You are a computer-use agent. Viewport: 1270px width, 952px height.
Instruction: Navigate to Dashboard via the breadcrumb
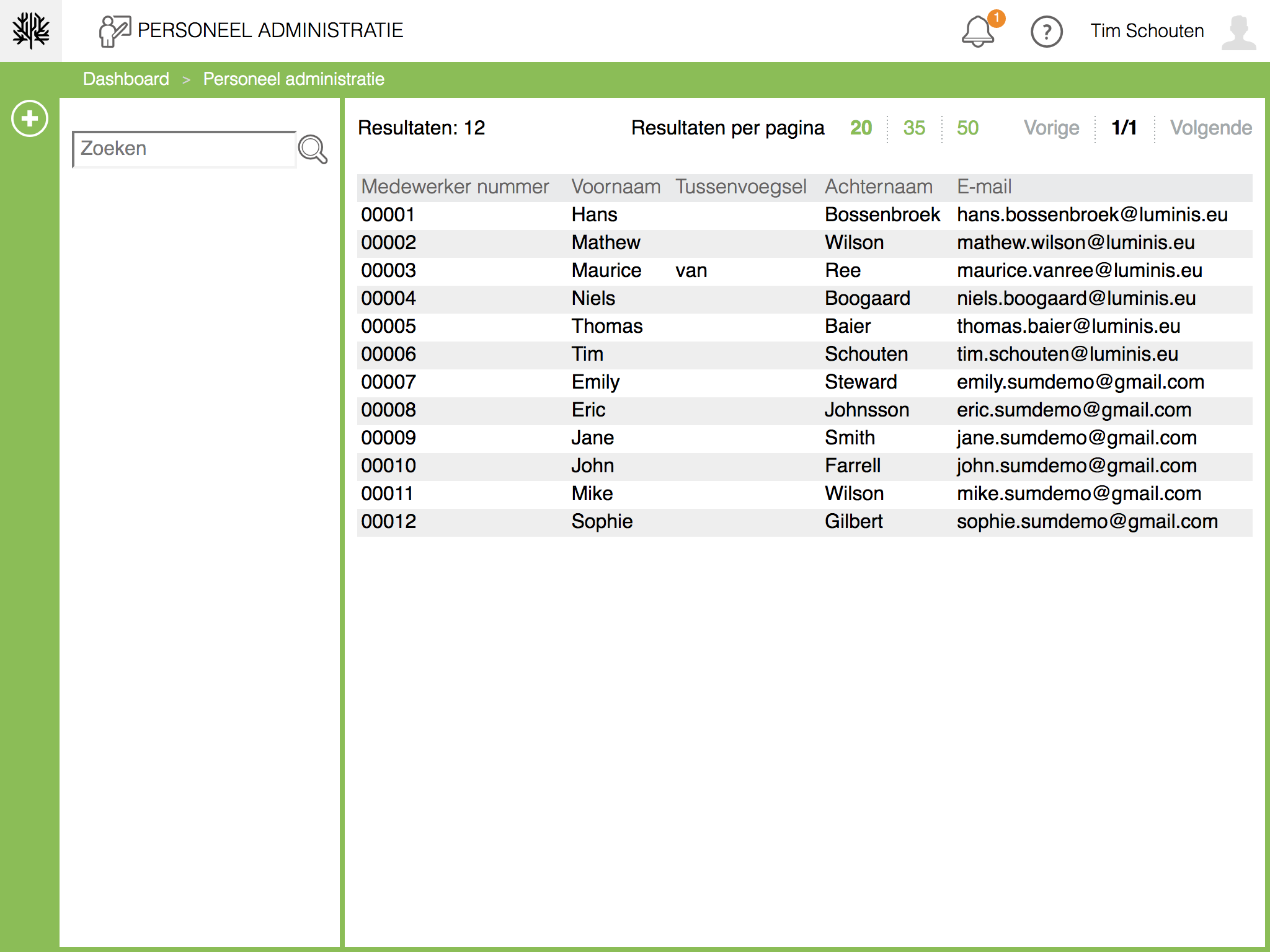126,79
